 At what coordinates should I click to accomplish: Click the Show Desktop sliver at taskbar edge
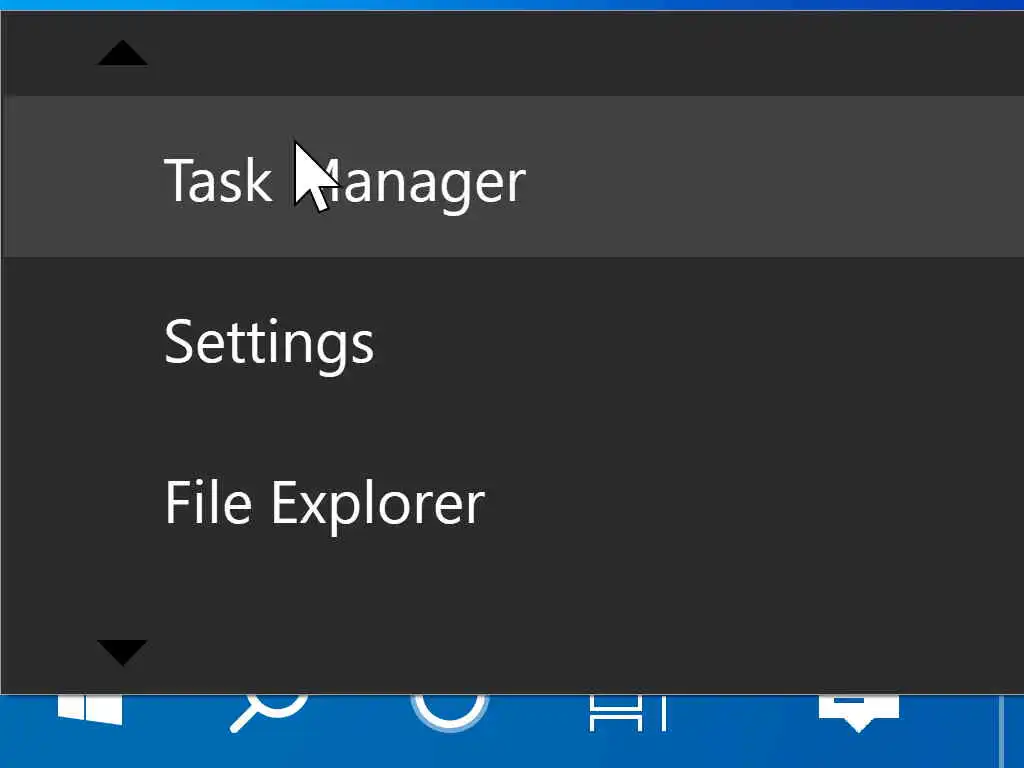tap(1012, 730)
